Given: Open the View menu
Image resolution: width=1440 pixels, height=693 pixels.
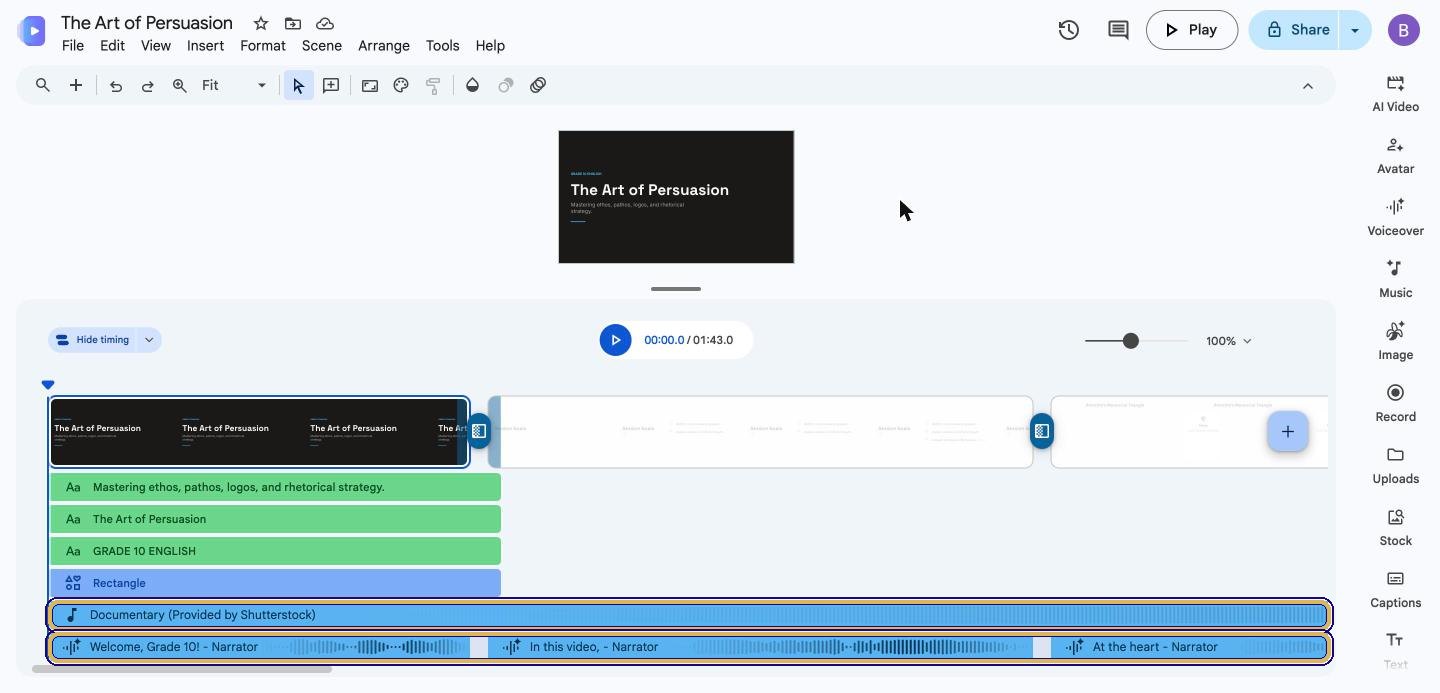Looking at the screenshot, I should click(155, 46).
